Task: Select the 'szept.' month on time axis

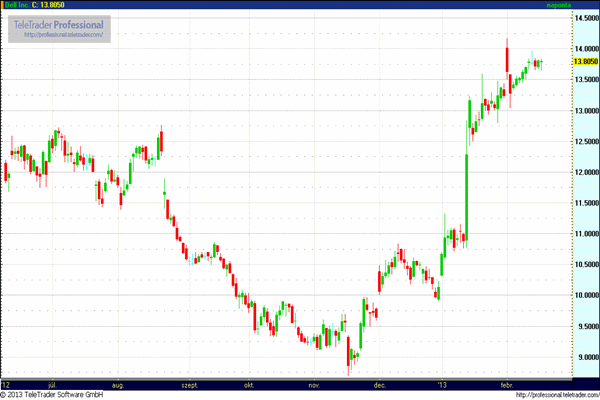Action: point(188,384)
